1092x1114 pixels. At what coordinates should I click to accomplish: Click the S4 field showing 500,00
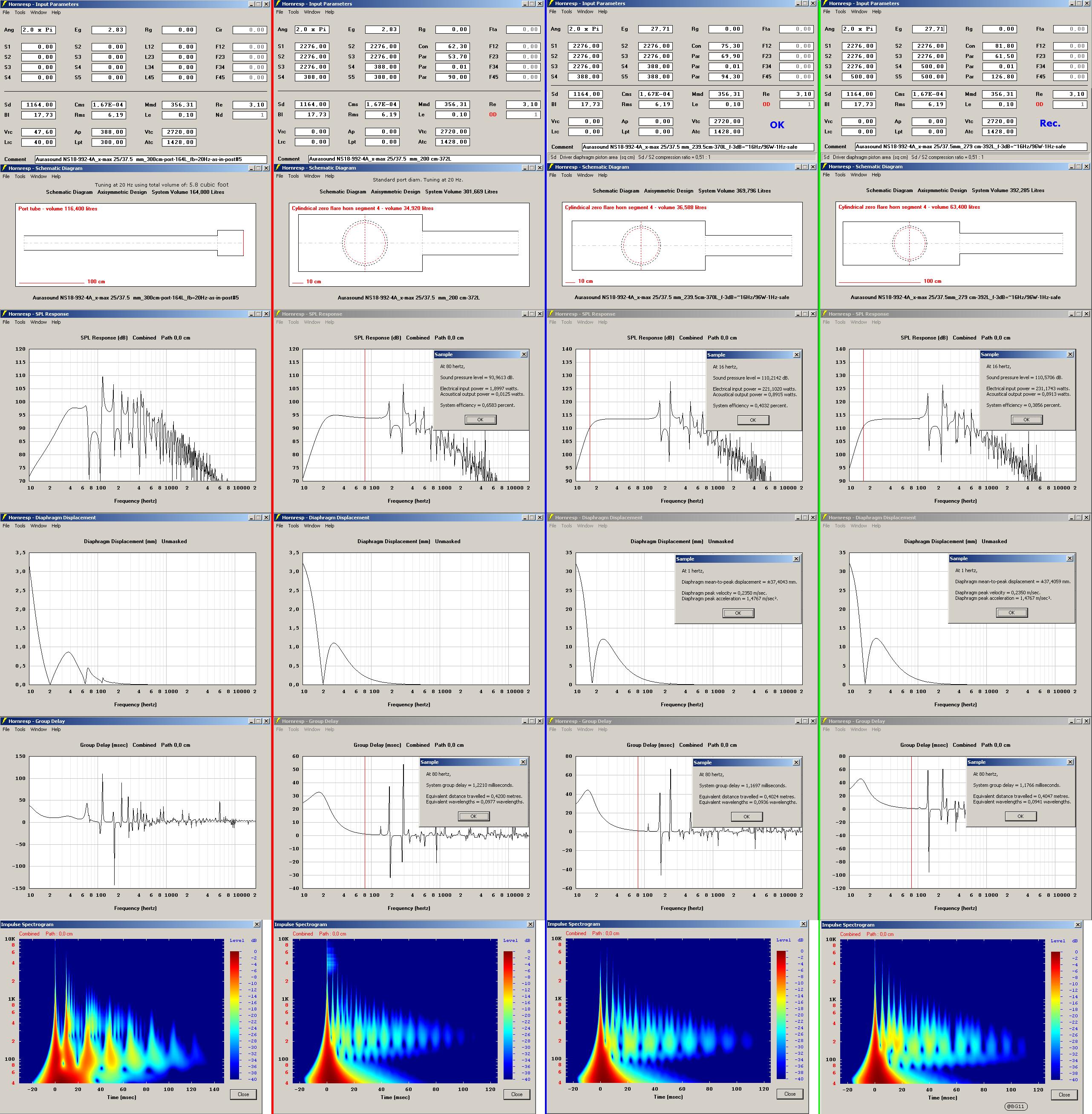[859, 76]
